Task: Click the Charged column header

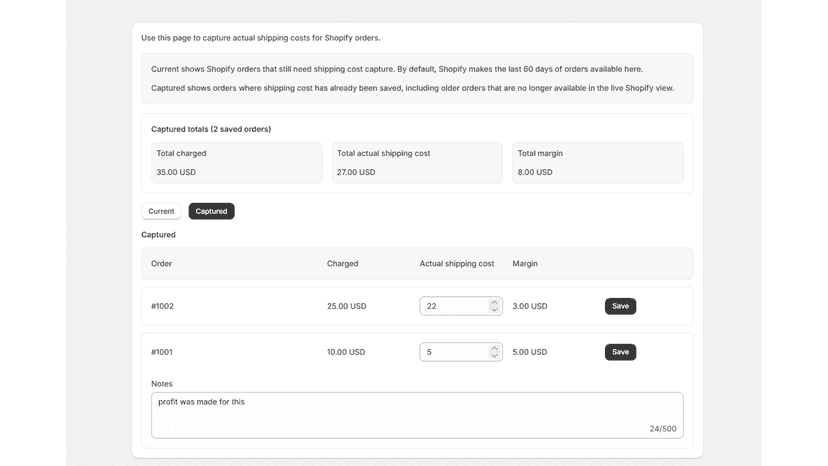Action: click(x=343, y=264)
